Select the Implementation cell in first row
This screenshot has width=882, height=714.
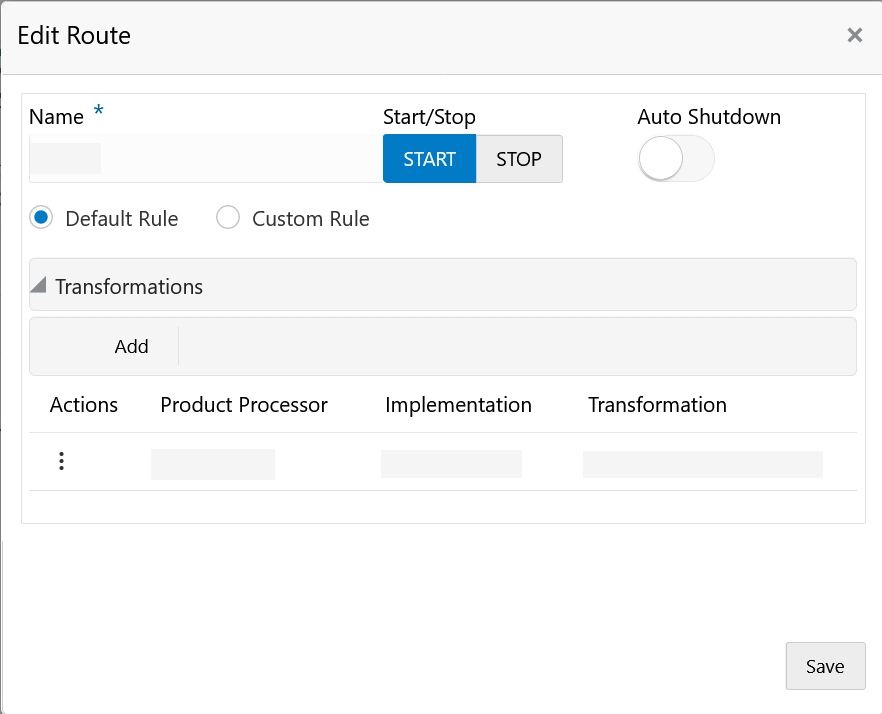point(451,464)
